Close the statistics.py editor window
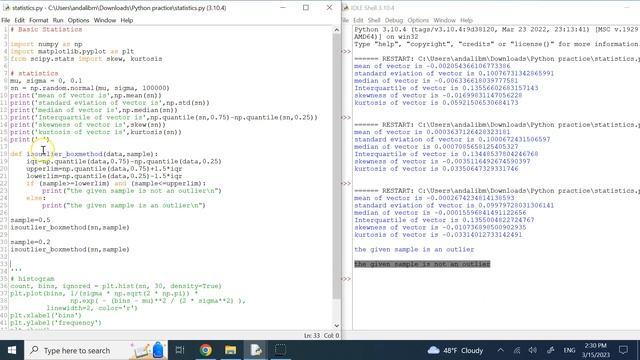640x360 pixels. [329, 7]
